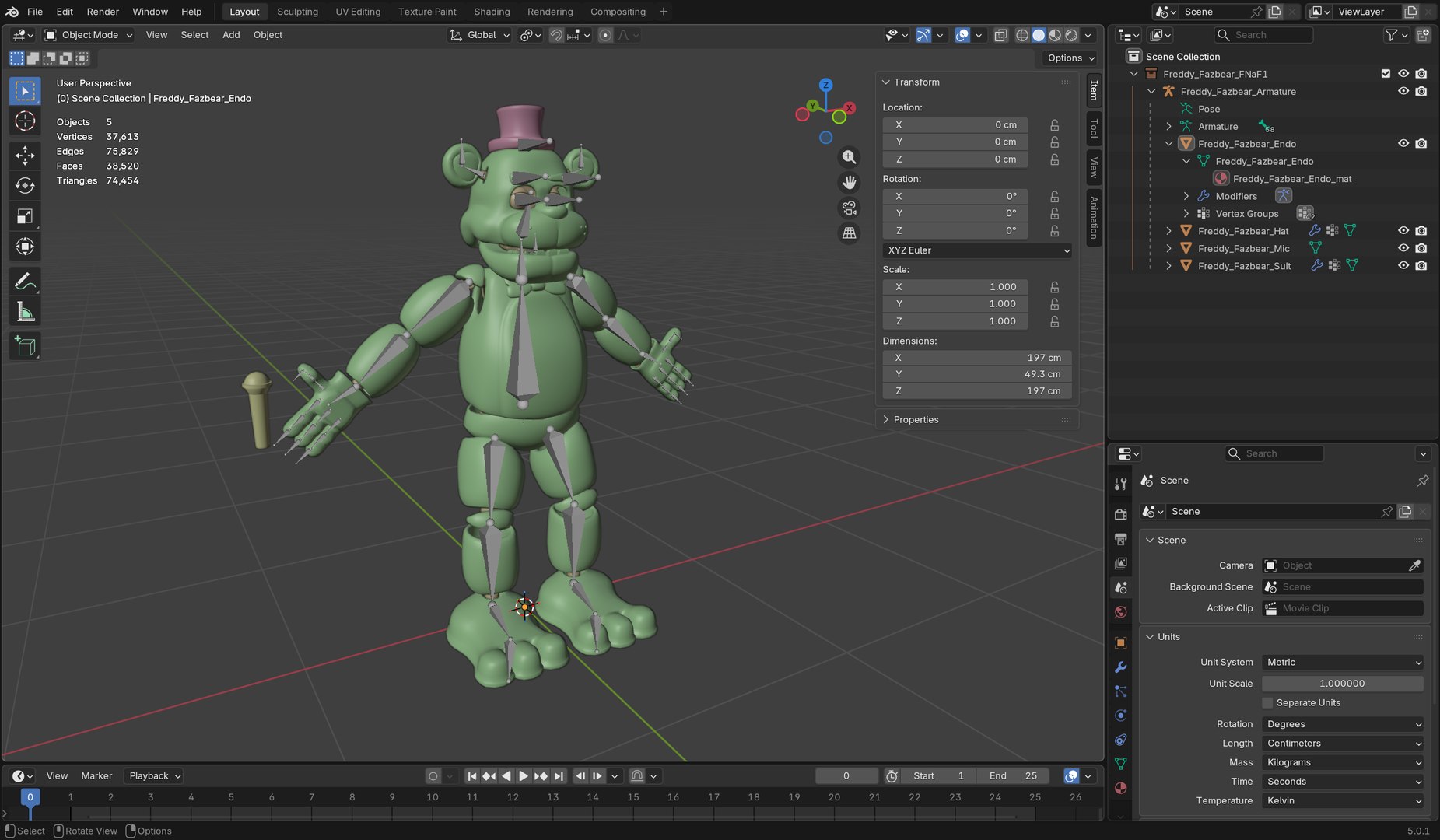This screenshot has width=1440, height=840.
Task: Expand the Freddy_Fazbear_Hat tree item
Action: click(x=1168, y=231)
